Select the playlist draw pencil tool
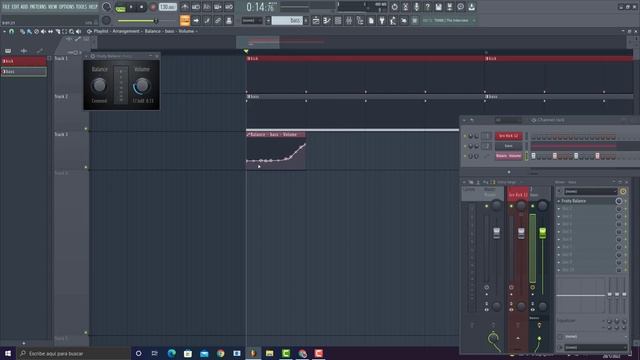 (x=22, y=31)
